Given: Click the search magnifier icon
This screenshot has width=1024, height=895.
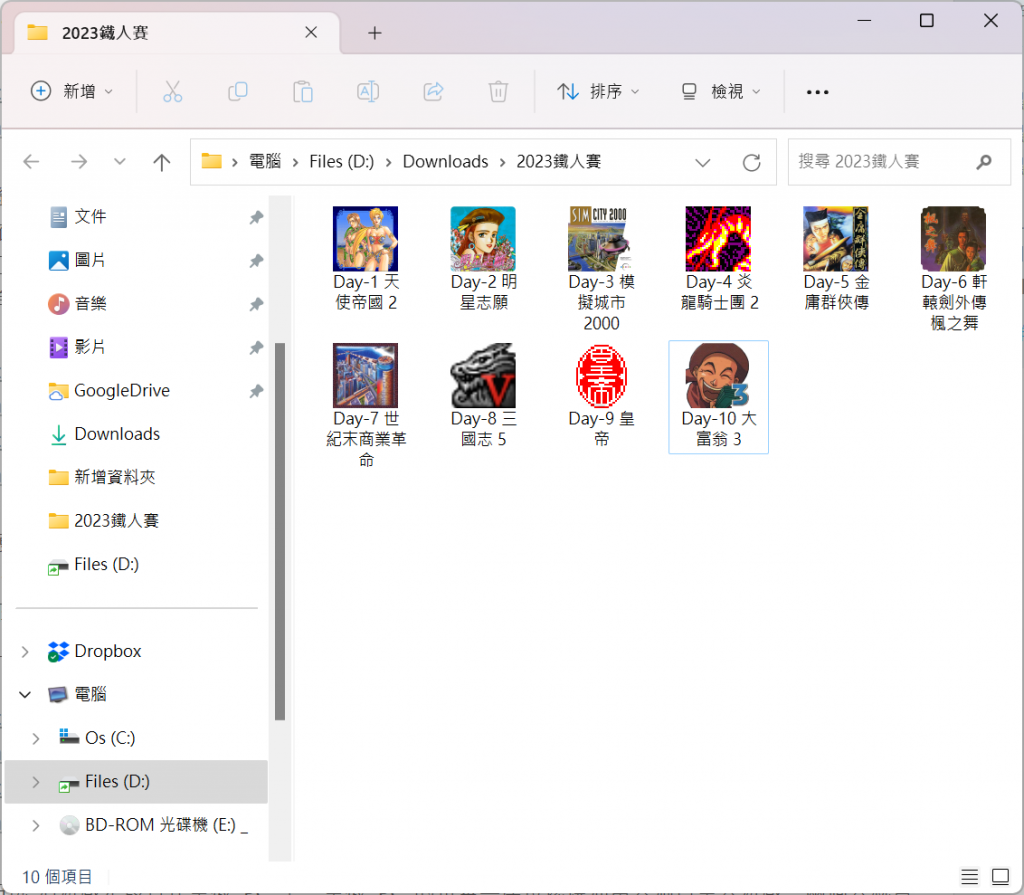Looking at the screenshot, I should [984, 161].
